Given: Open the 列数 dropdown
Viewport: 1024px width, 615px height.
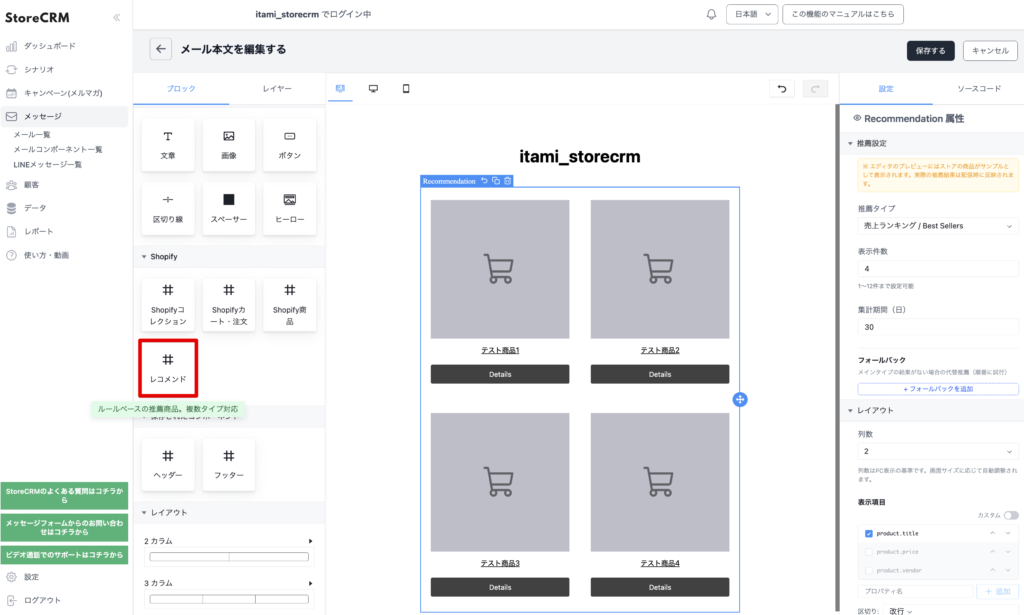Looking at the screenshot, I should [x=937, y=451].
